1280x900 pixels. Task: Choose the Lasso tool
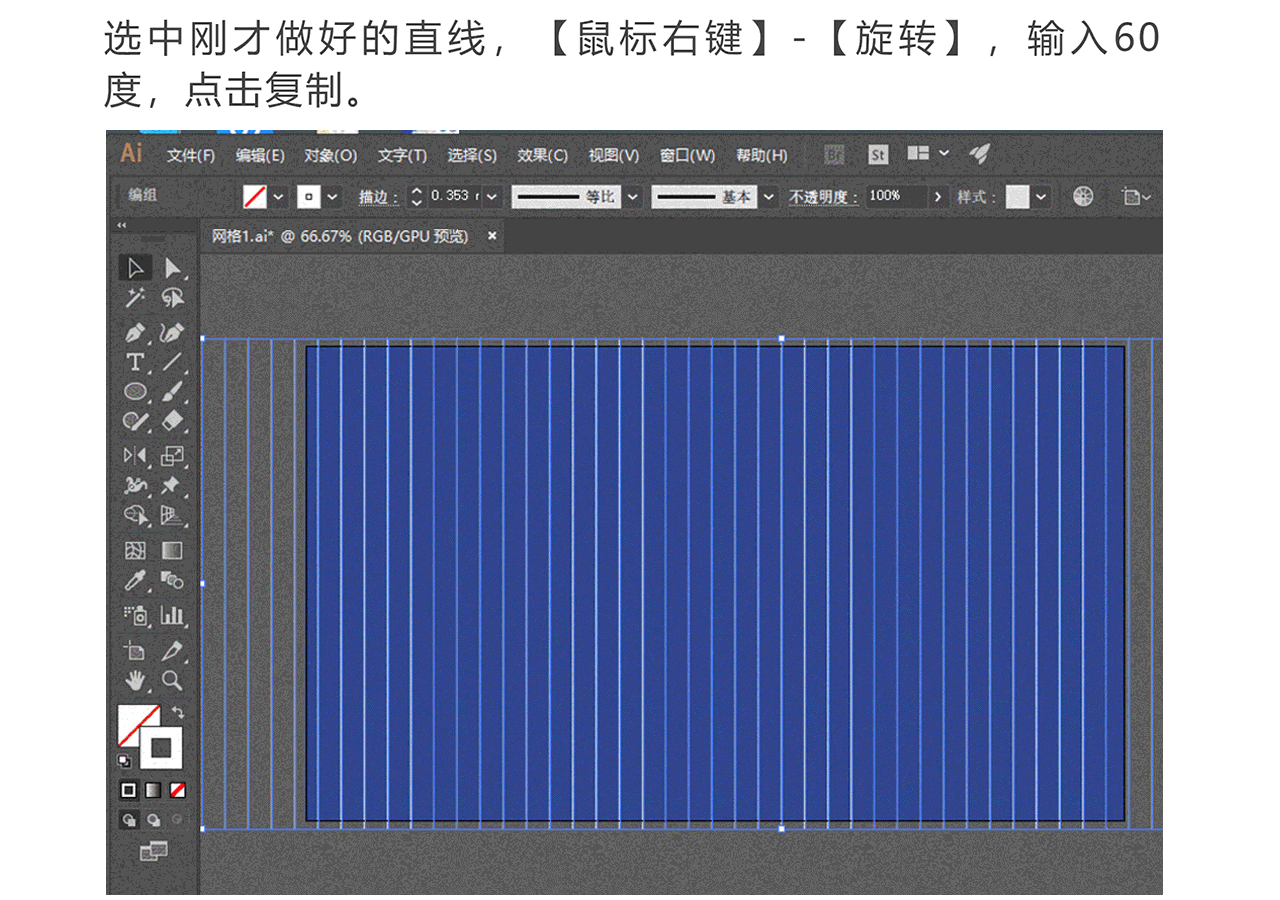click(x=173, y=297)
